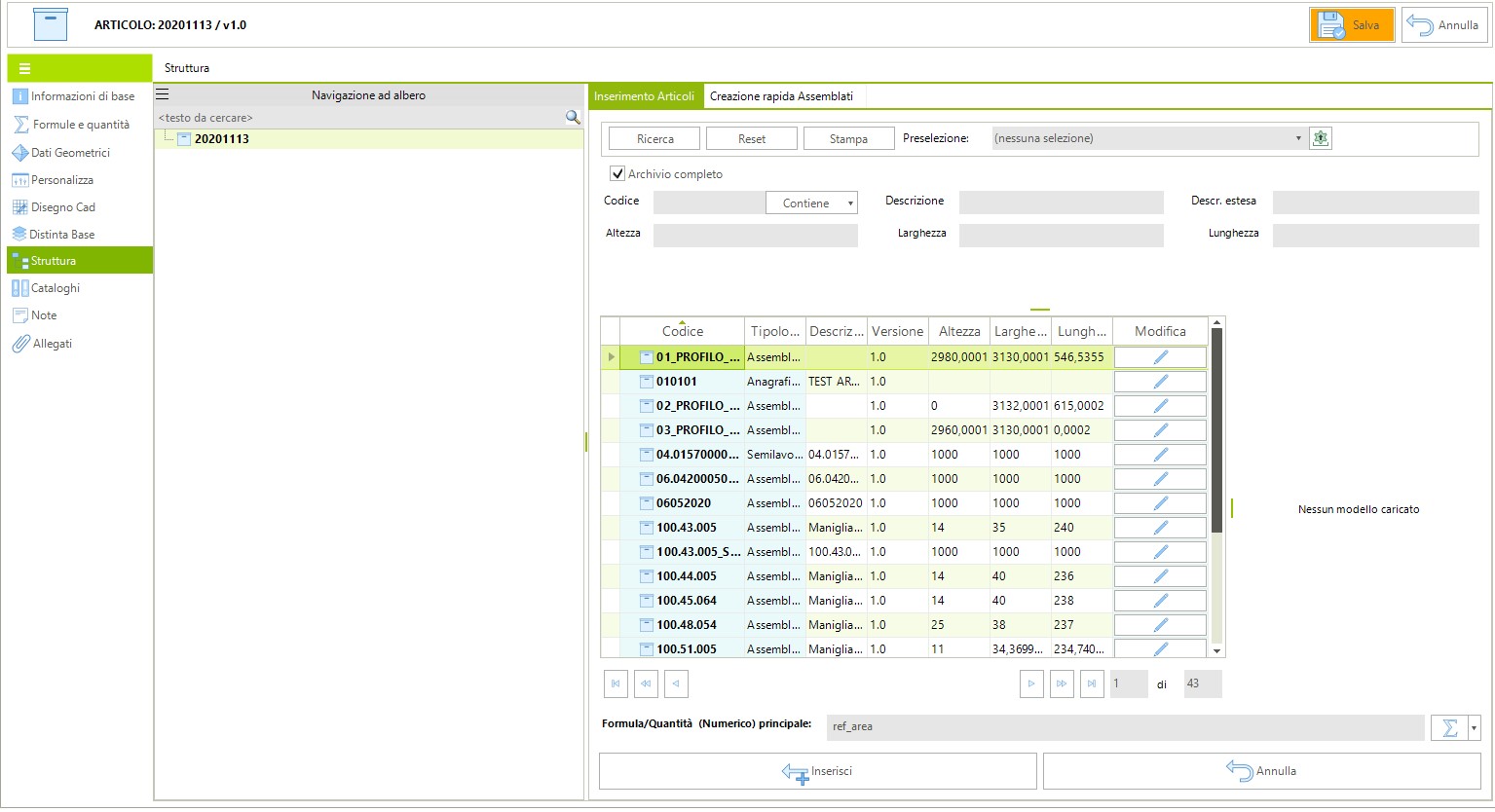Click the search magnifier icon in tree
Viewport: 1495px width, 812px height.
[x=573, y=117]
